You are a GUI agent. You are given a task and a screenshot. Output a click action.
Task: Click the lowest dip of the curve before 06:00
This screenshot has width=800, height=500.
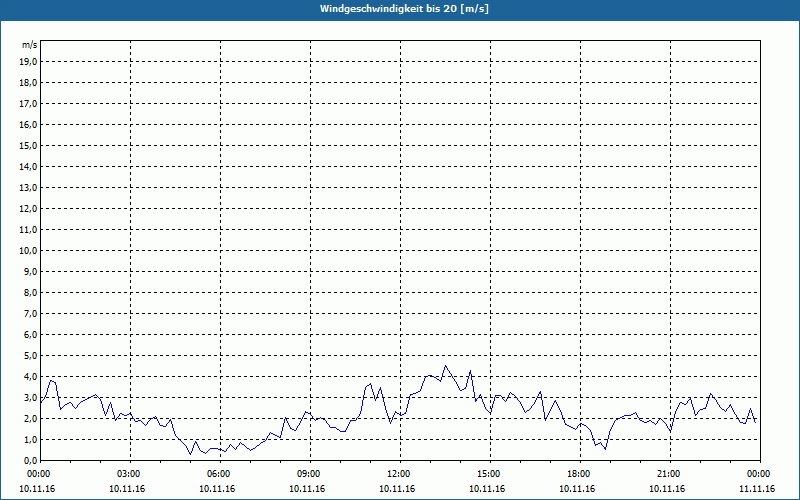pyautogui.click(x=190, y=454)
